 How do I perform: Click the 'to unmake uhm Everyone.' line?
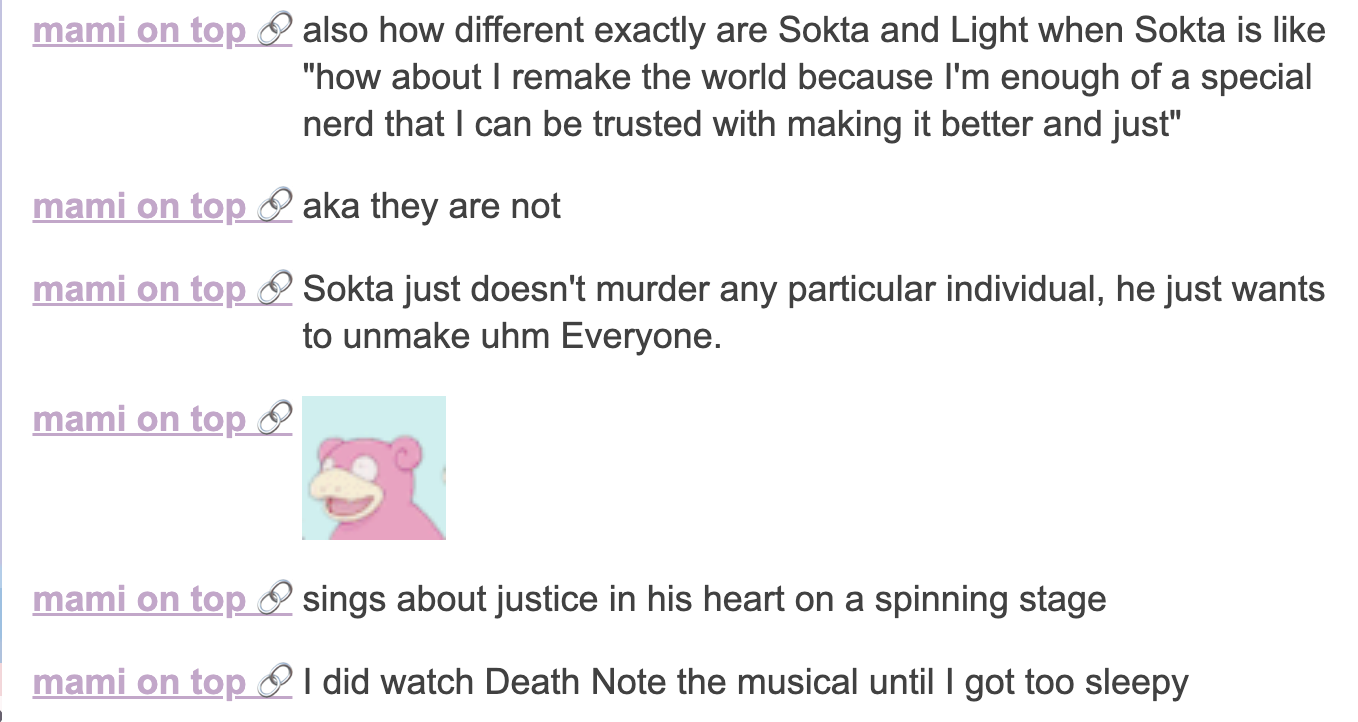pos(511,336)
